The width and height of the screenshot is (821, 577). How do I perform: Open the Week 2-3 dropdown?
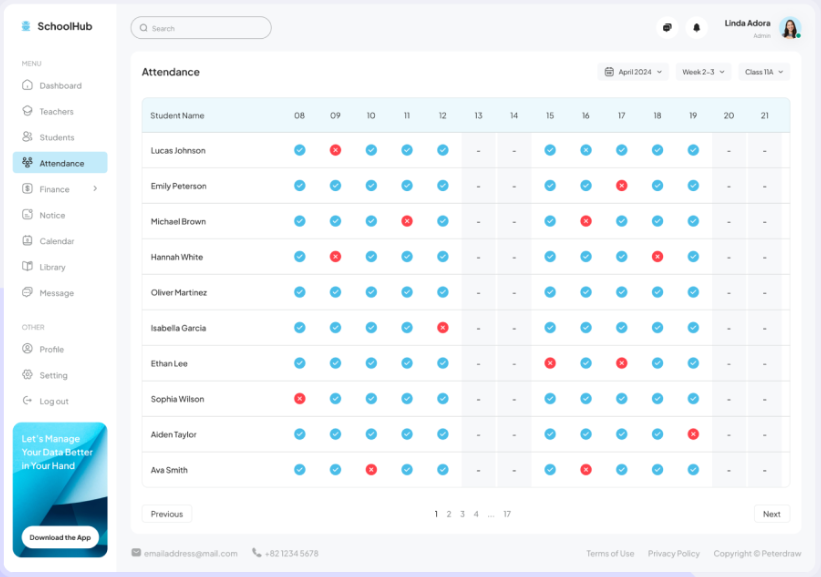[703, 72]
